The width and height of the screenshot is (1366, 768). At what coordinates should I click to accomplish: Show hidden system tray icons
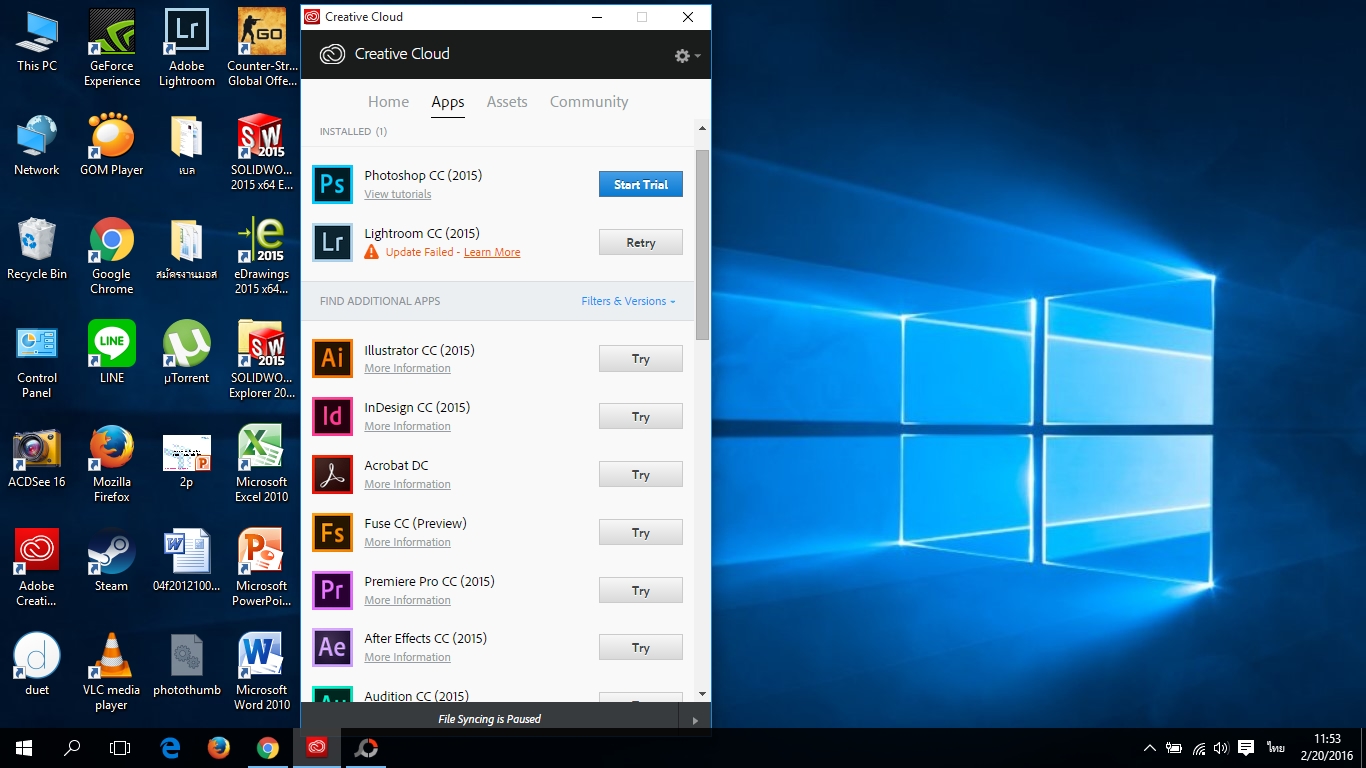1150,748
